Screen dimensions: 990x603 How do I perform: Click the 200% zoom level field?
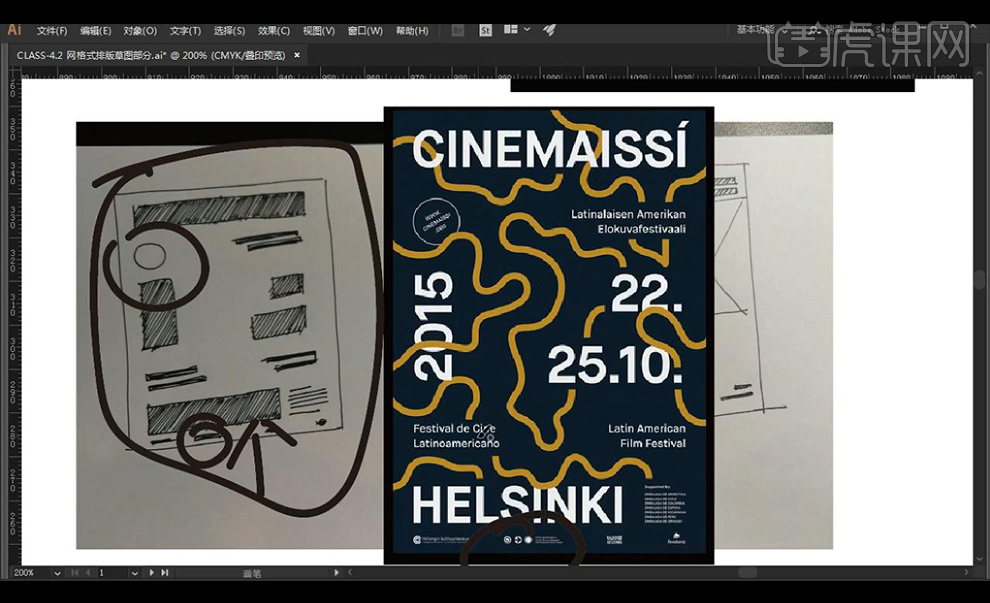tap(32, 573)
